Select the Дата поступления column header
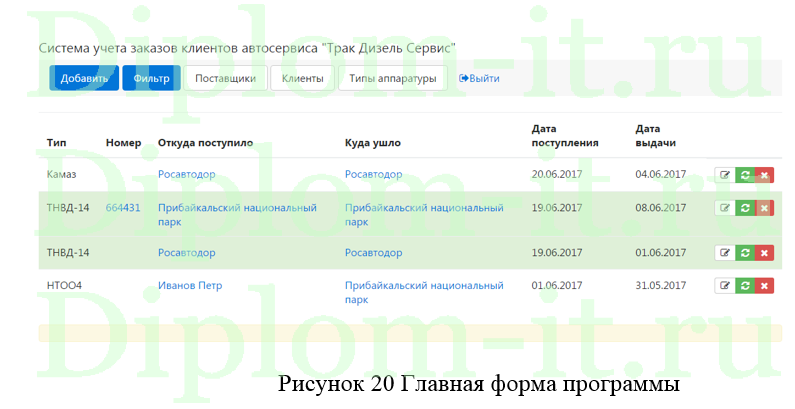 pos(565,135)
